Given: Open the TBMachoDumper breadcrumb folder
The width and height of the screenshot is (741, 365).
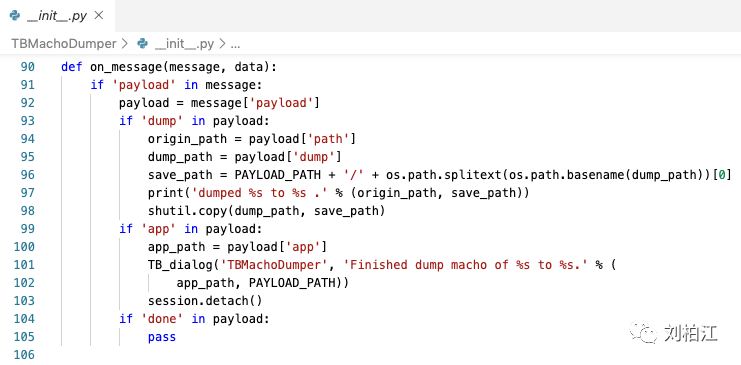Looking at the screenshot, I should tap(64, 44).
